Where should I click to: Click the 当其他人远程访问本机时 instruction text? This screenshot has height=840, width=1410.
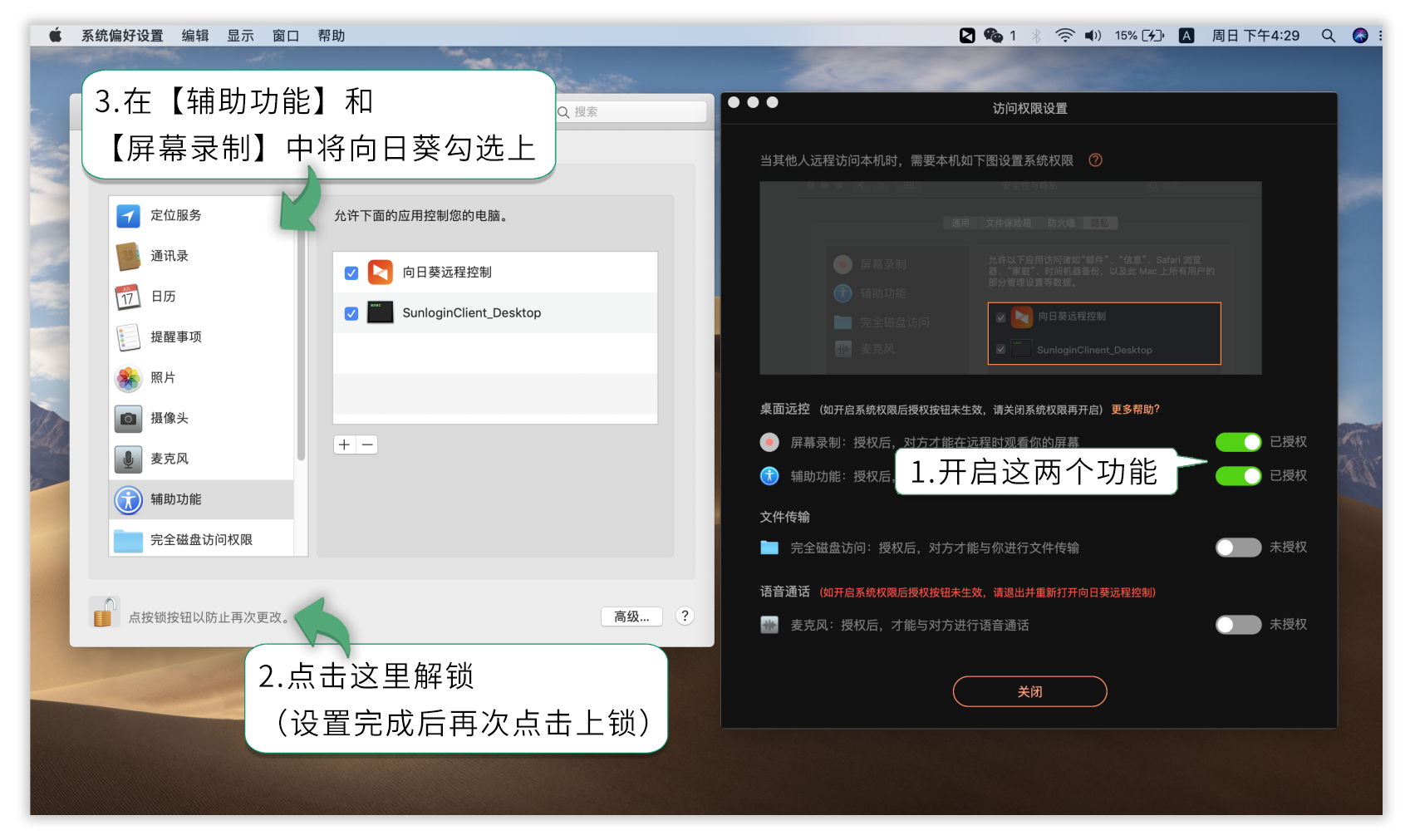pos(916,160)
